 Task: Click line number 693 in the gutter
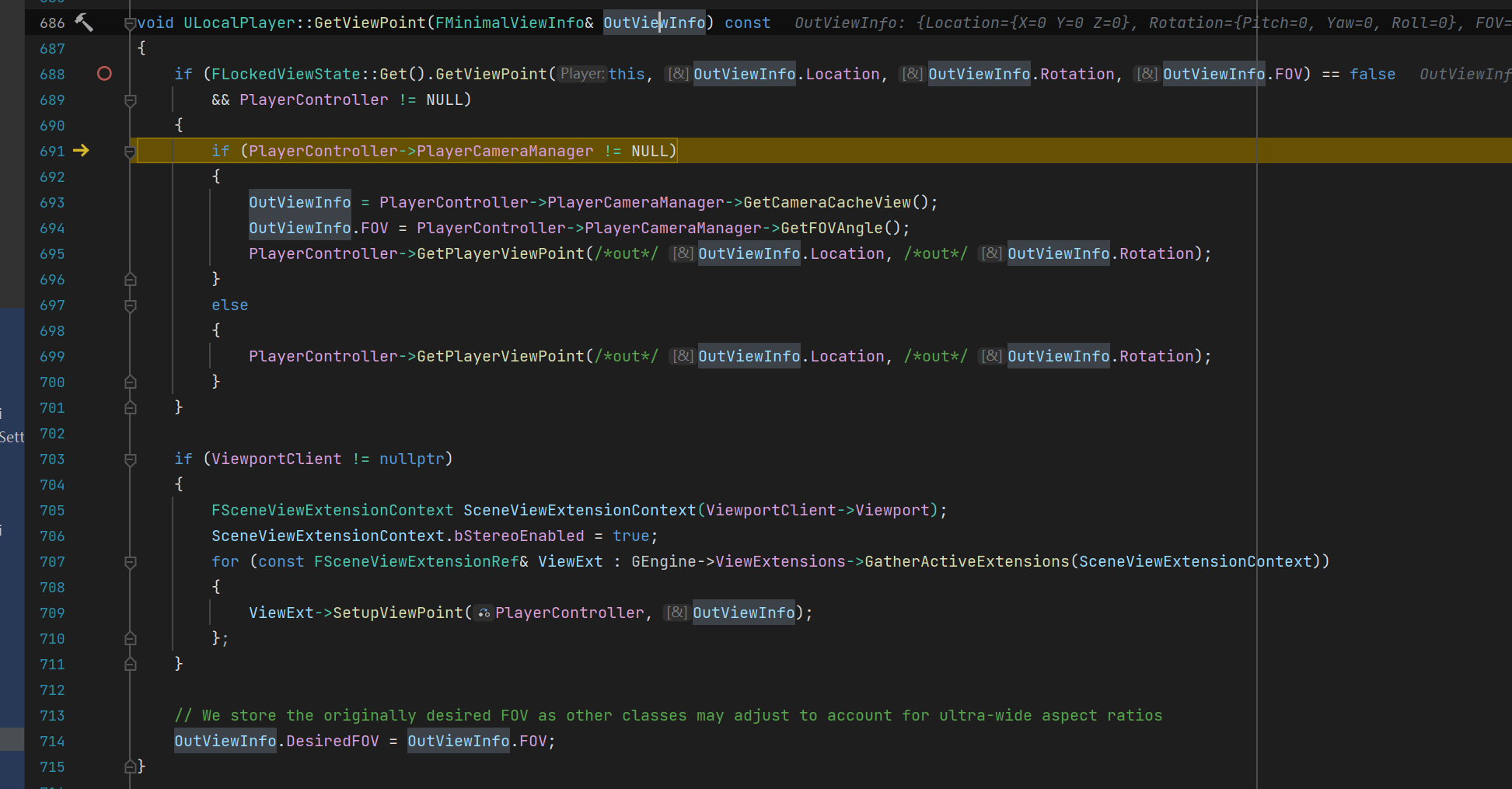52,202
